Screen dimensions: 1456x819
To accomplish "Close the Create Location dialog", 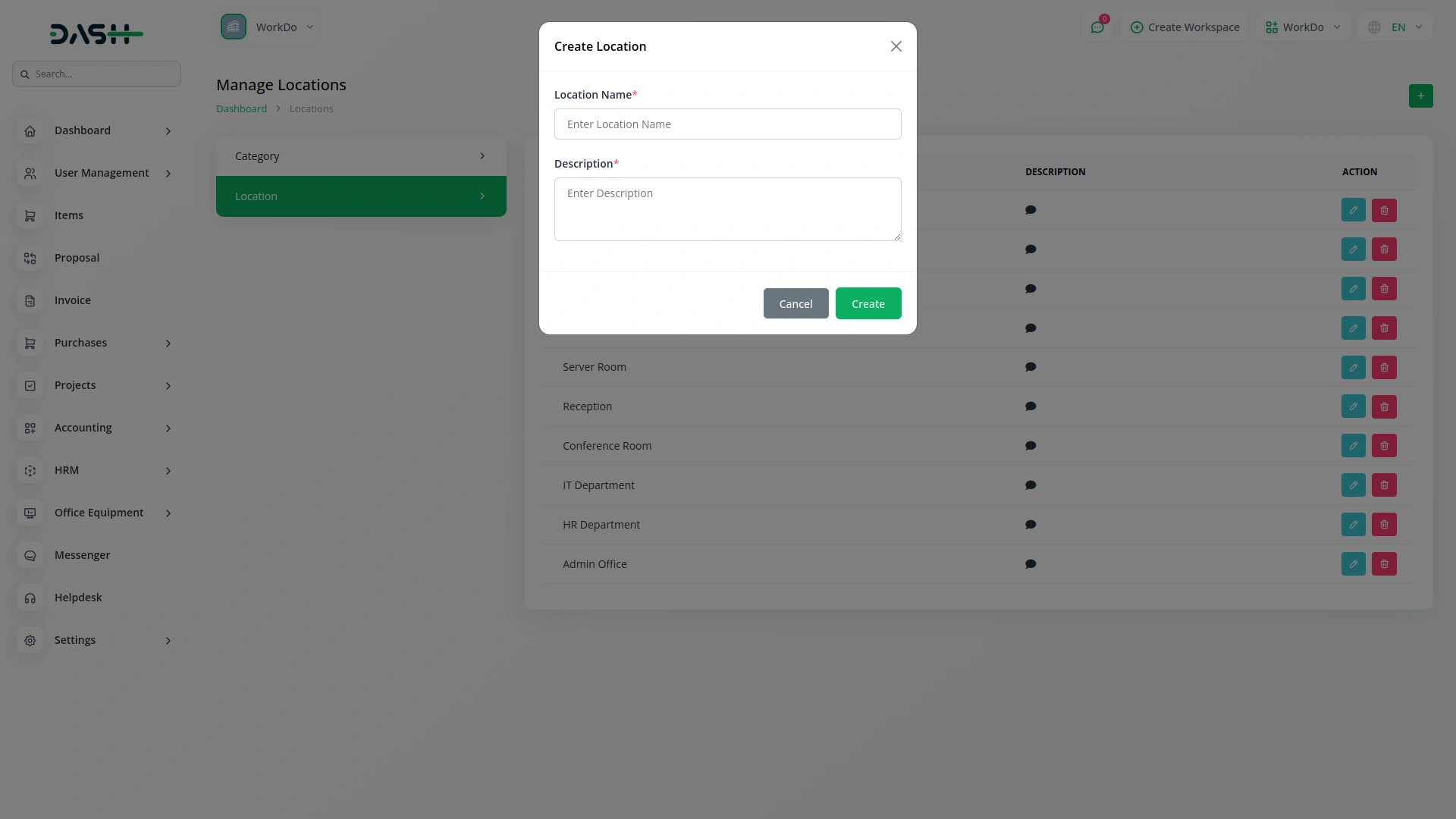I will pyautogui.click(x=896, y=47).
